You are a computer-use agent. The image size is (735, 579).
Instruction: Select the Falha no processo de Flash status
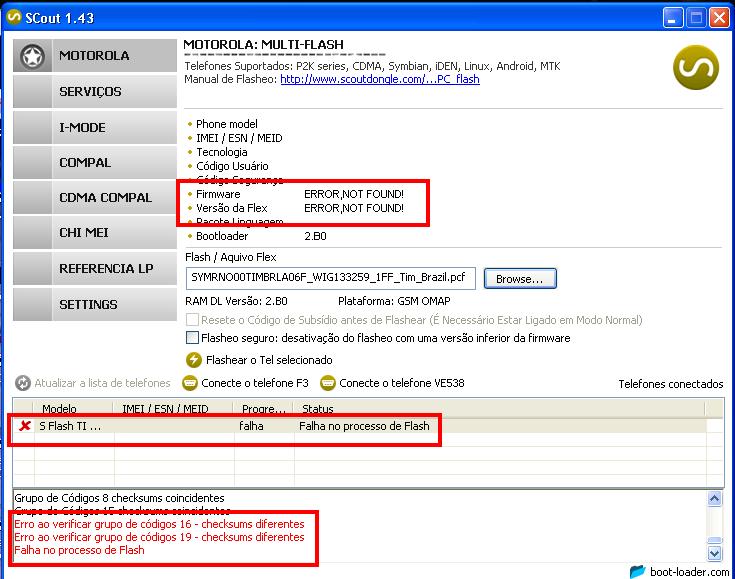[x=364, y=426]
